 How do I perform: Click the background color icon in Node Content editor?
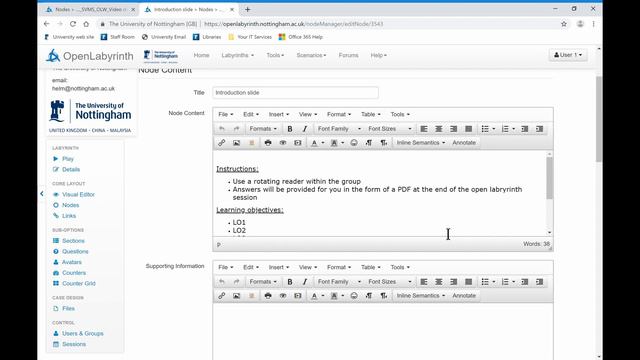coord(334,143)
